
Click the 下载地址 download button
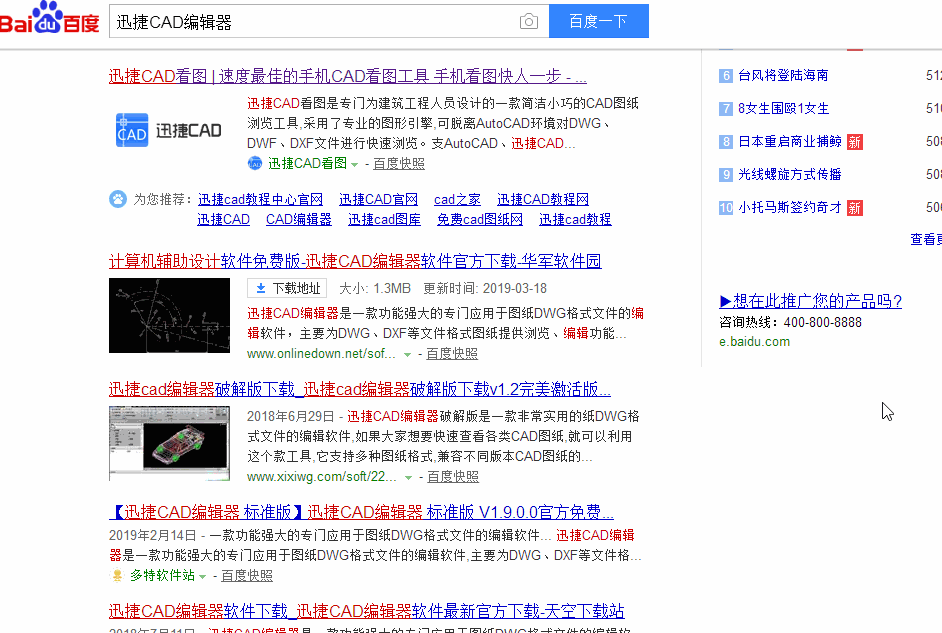[x=288, y=288]
